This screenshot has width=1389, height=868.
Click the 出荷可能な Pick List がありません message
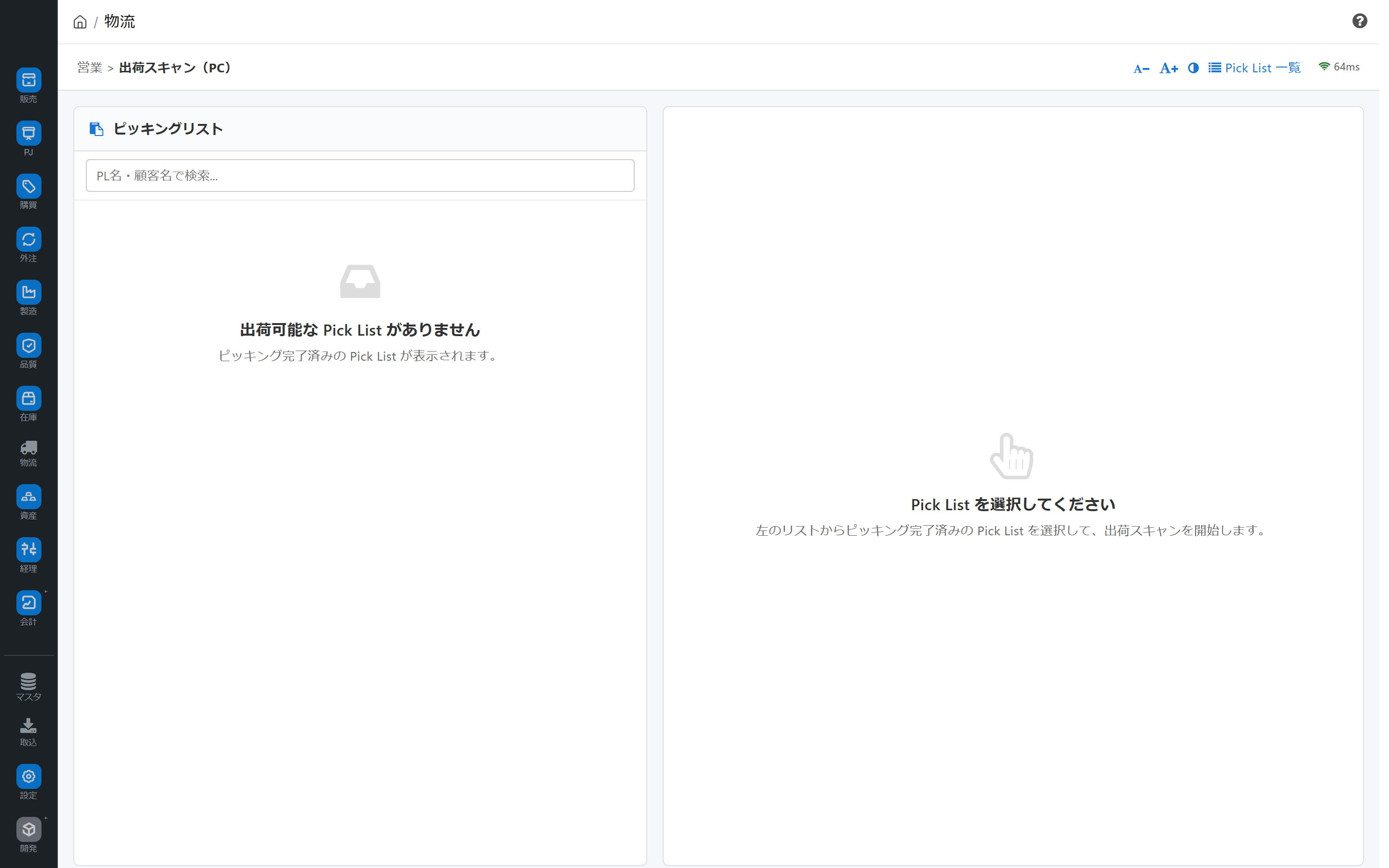tap(360, 330)
